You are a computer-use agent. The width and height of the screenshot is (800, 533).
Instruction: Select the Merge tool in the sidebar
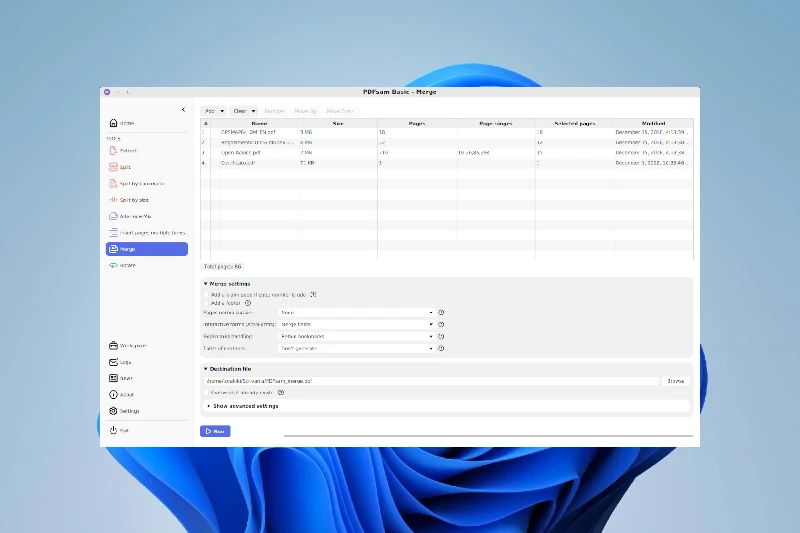pyautogui.click(x=146, y=249)
